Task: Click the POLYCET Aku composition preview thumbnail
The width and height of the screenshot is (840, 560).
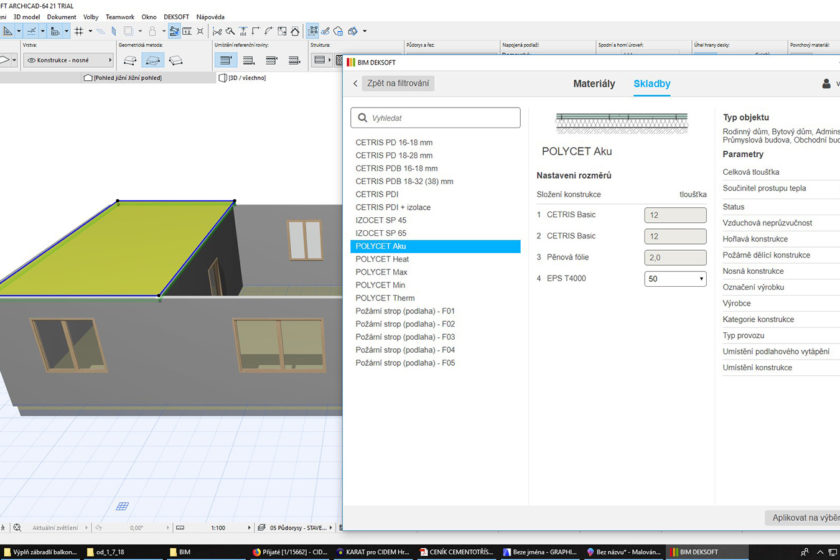Action: click(621, 123)
